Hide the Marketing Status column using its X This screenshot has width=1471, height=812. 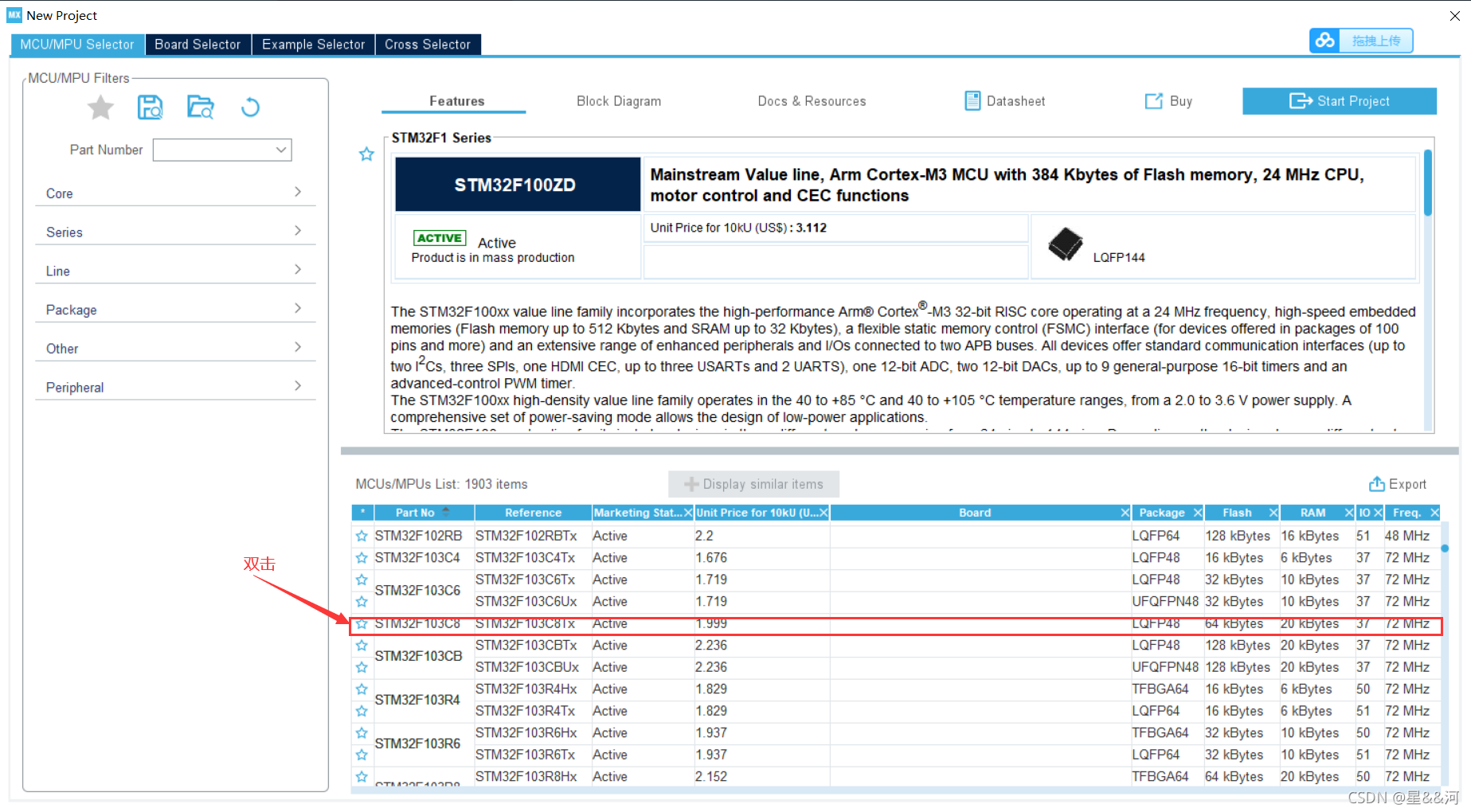pos(688,513)
